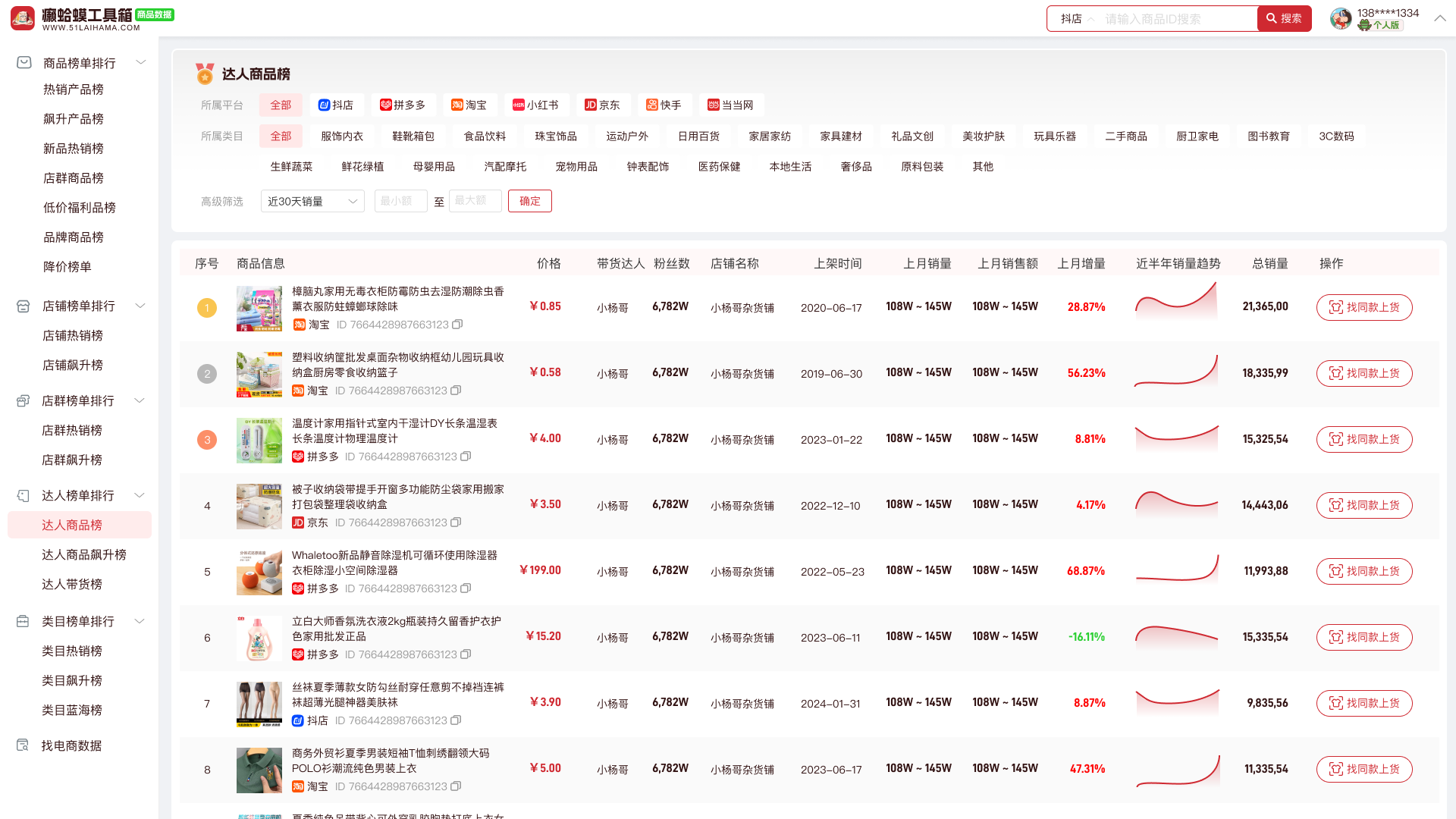The width and height of the screenshot is (1456, 819).
Task: Open the 近30天销量 dropdown
Action: [312, 201]
